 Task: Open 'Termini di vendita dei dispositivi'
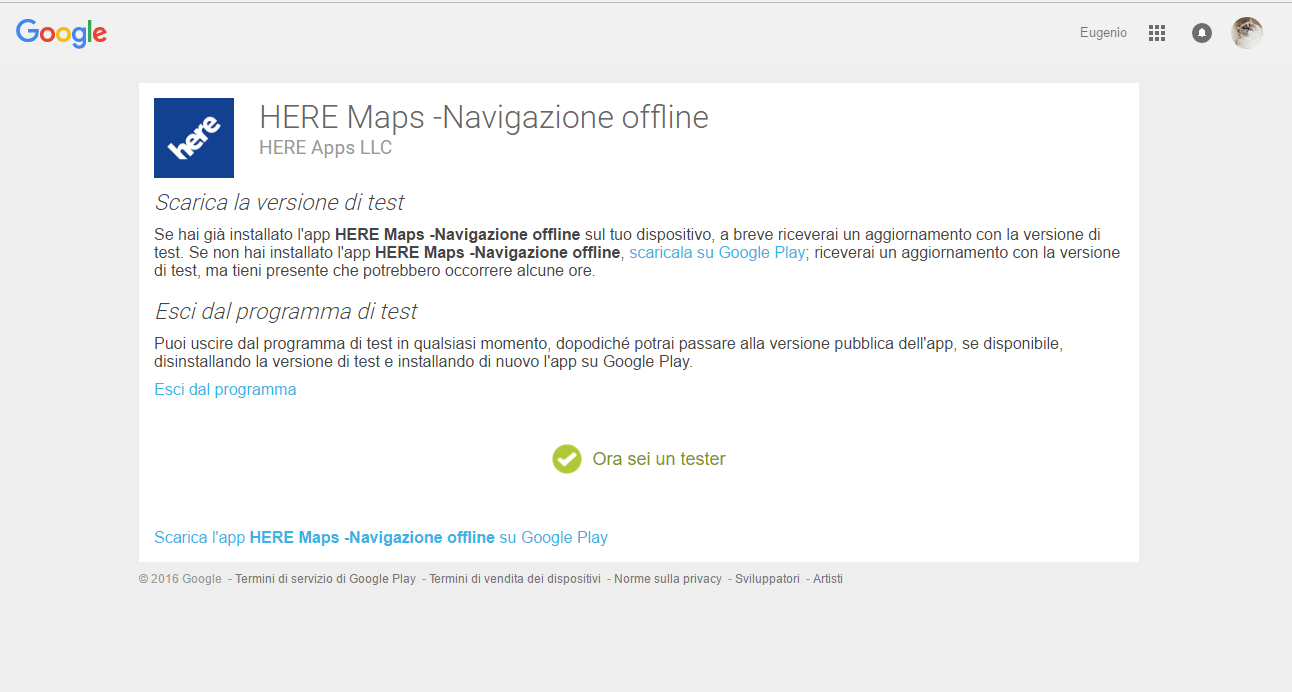coord(515,579)
